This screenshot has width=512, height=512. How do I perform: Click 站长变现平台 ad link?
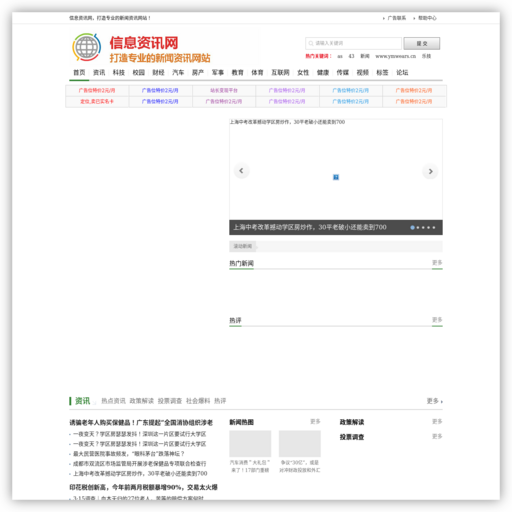coord(224,90)
